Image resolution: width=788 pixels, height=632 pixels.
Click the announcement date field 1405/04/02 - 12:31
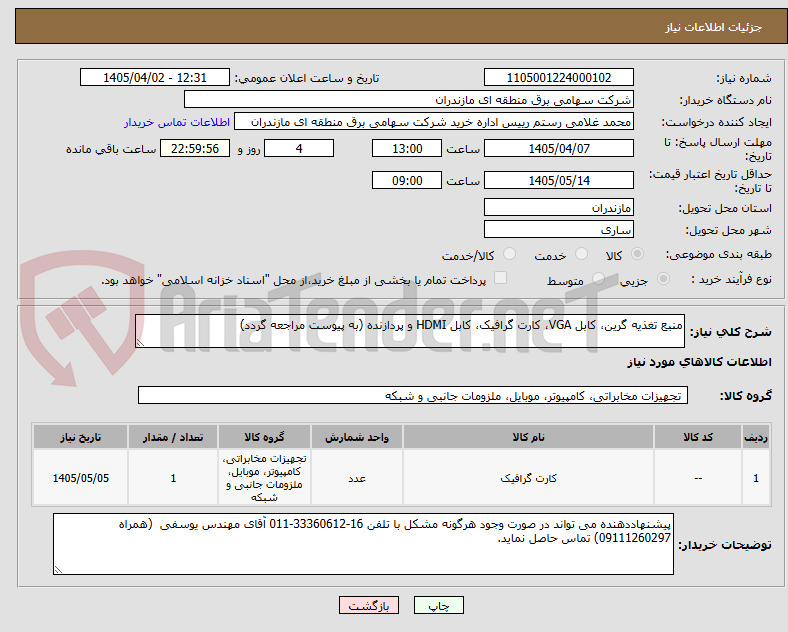pyautogui.click(x=155, y=78)
